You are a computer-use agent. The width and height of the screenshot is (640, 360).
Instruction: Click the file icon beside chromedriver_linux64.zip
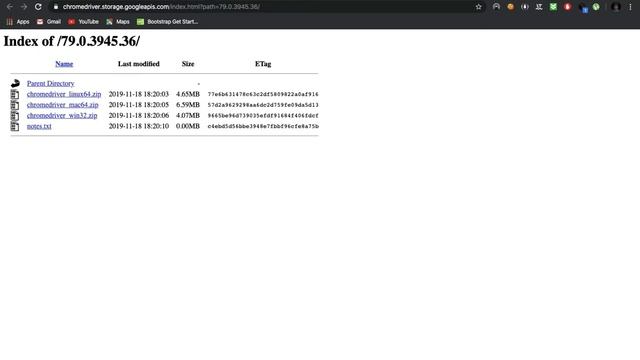(x=15, y=94)
